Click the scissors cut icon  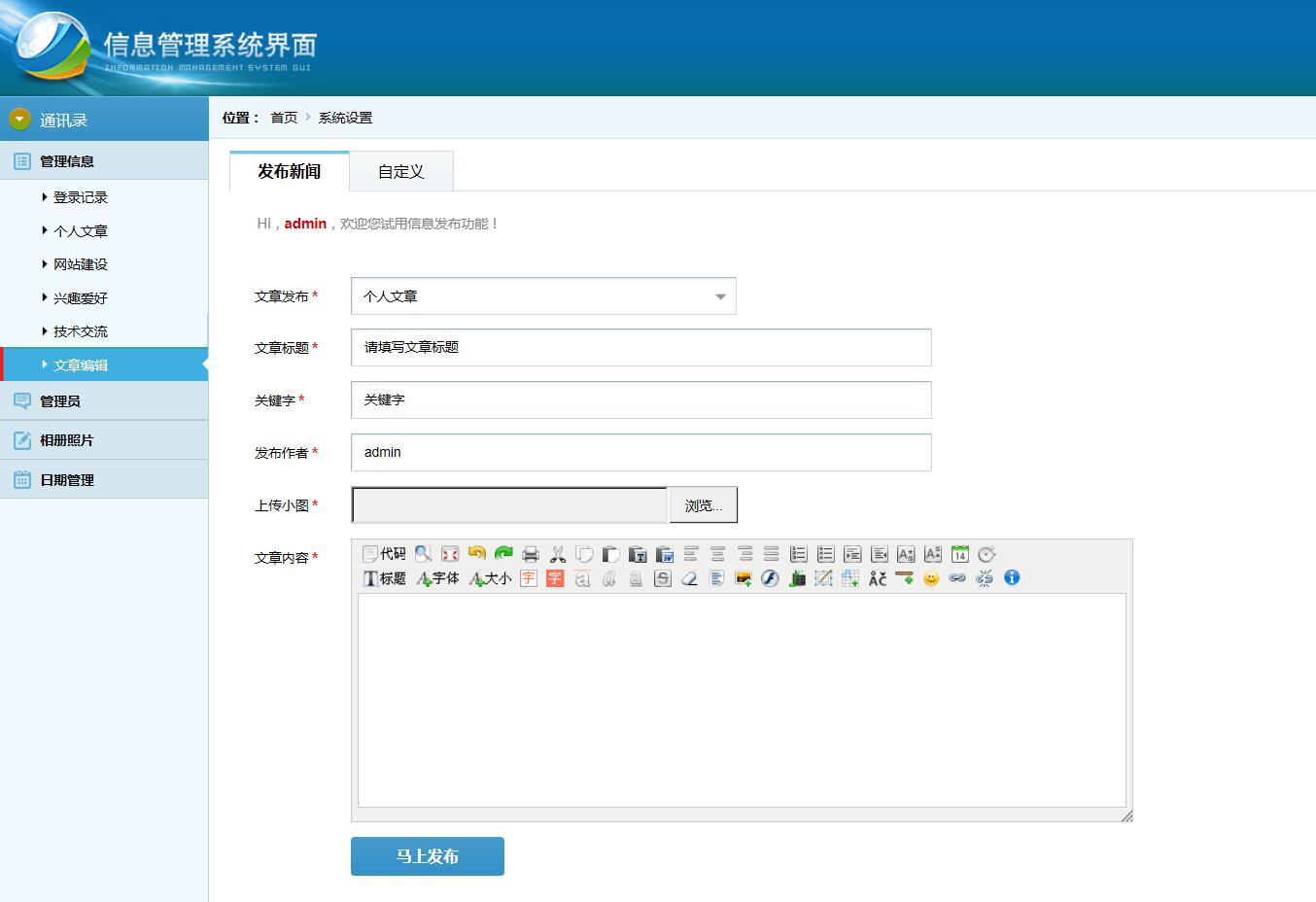coord(558,554)
